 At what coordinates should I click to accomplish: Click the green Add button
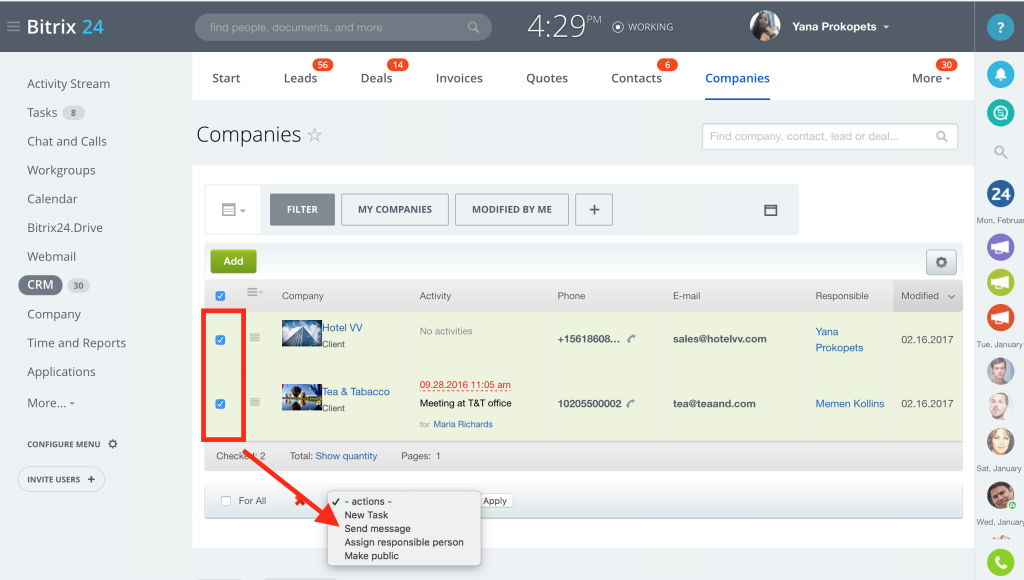pos(233,261)
